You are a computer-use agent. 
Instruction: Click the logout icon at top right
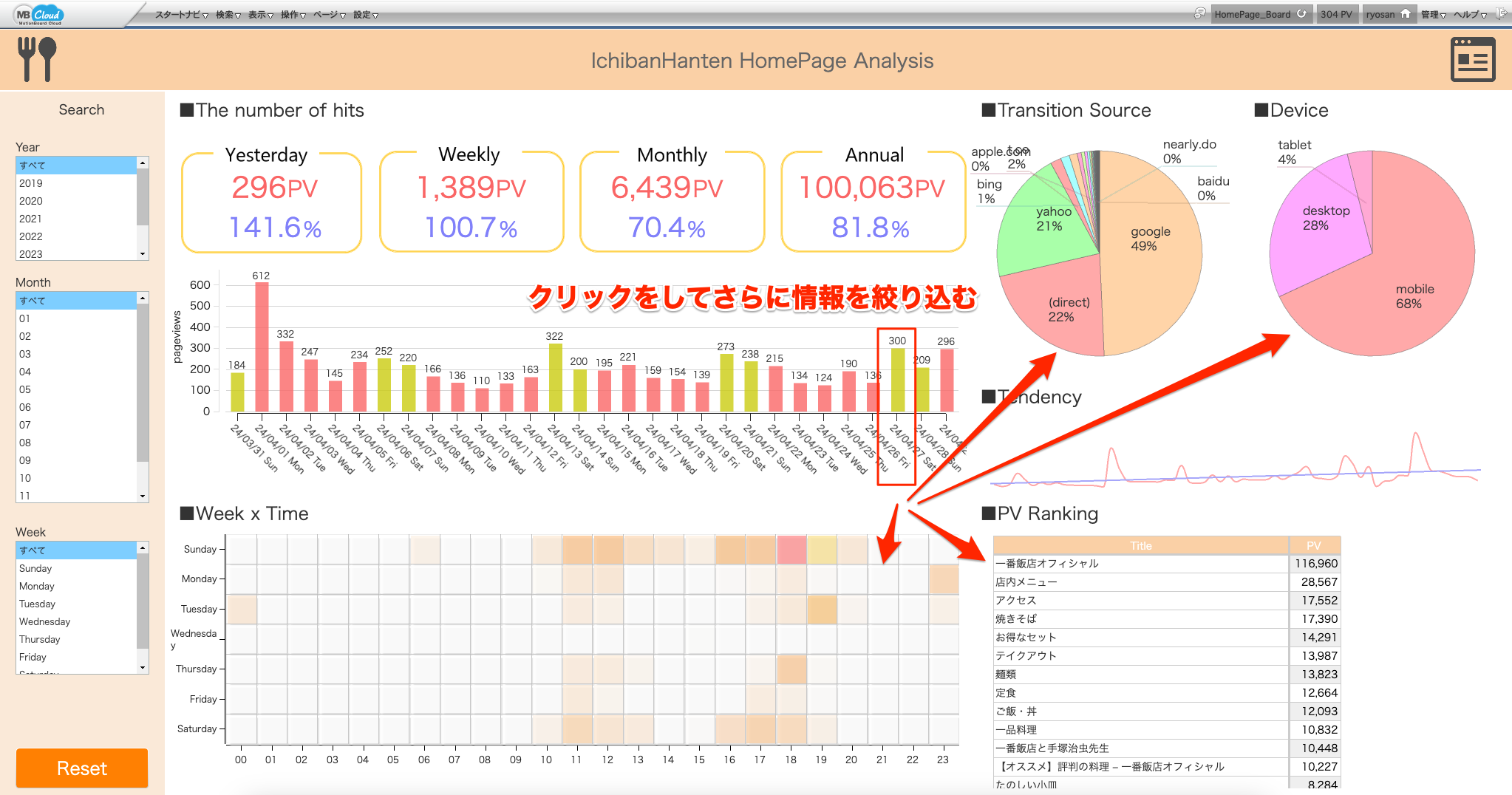[x=1502, y=13]
